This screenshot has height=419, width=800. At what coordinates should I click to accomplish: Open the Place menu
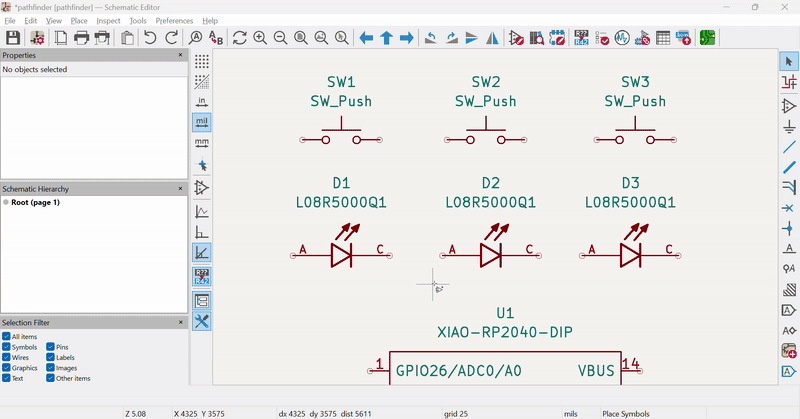click(79, 20)
